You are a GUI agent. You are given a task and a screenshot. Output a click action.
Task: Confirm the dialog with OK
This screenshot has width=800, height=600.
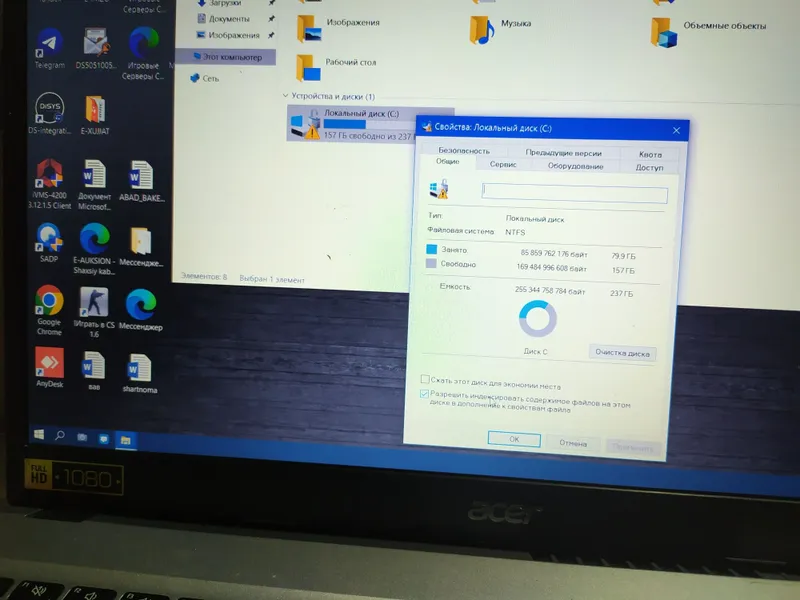514,439
